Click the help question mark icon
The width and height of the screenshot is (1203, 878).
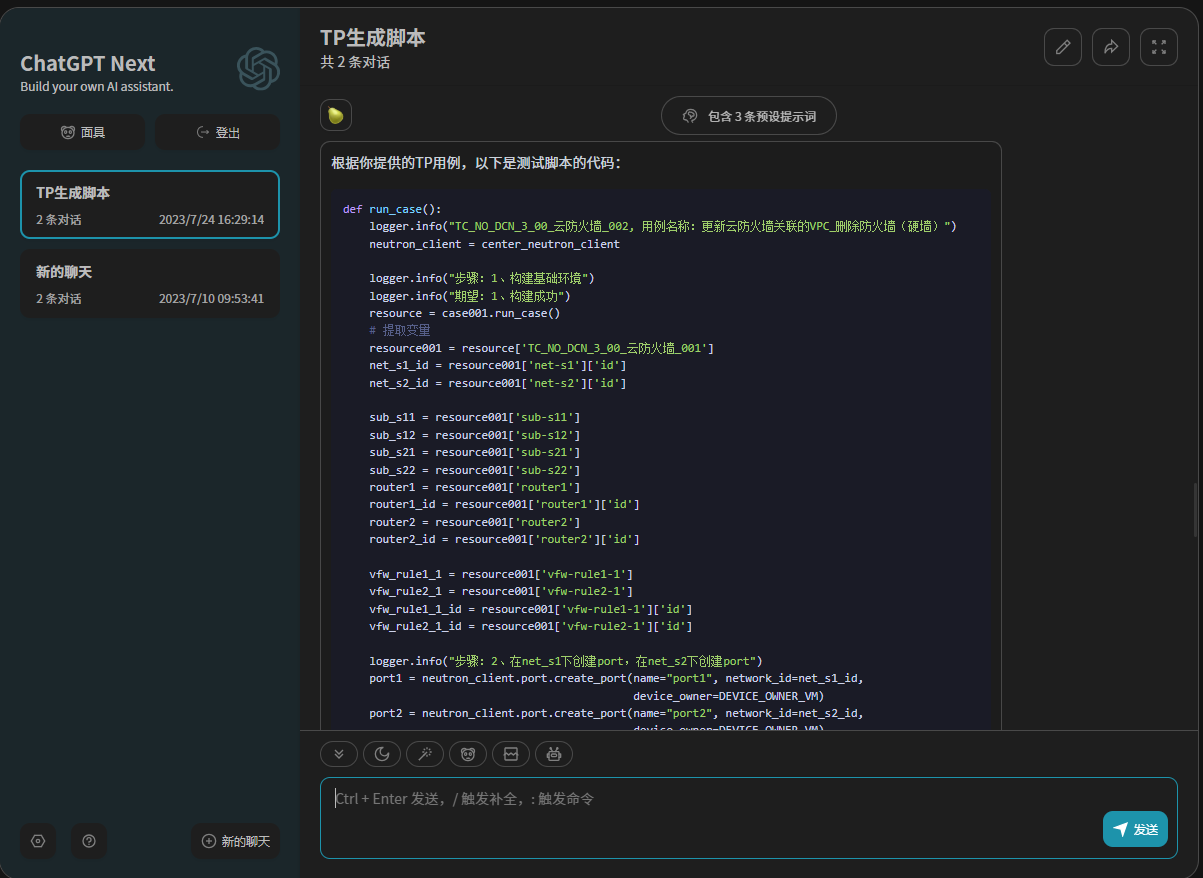(x=89, y=841)
